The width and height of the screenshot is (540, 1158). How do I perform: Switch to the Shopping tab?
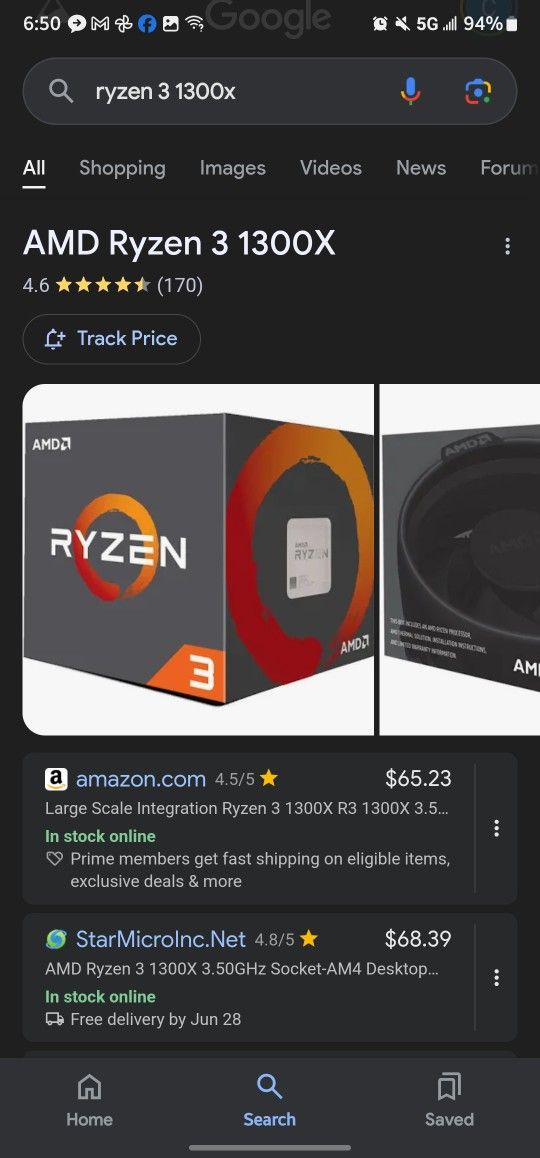click(x=123, y=168)
